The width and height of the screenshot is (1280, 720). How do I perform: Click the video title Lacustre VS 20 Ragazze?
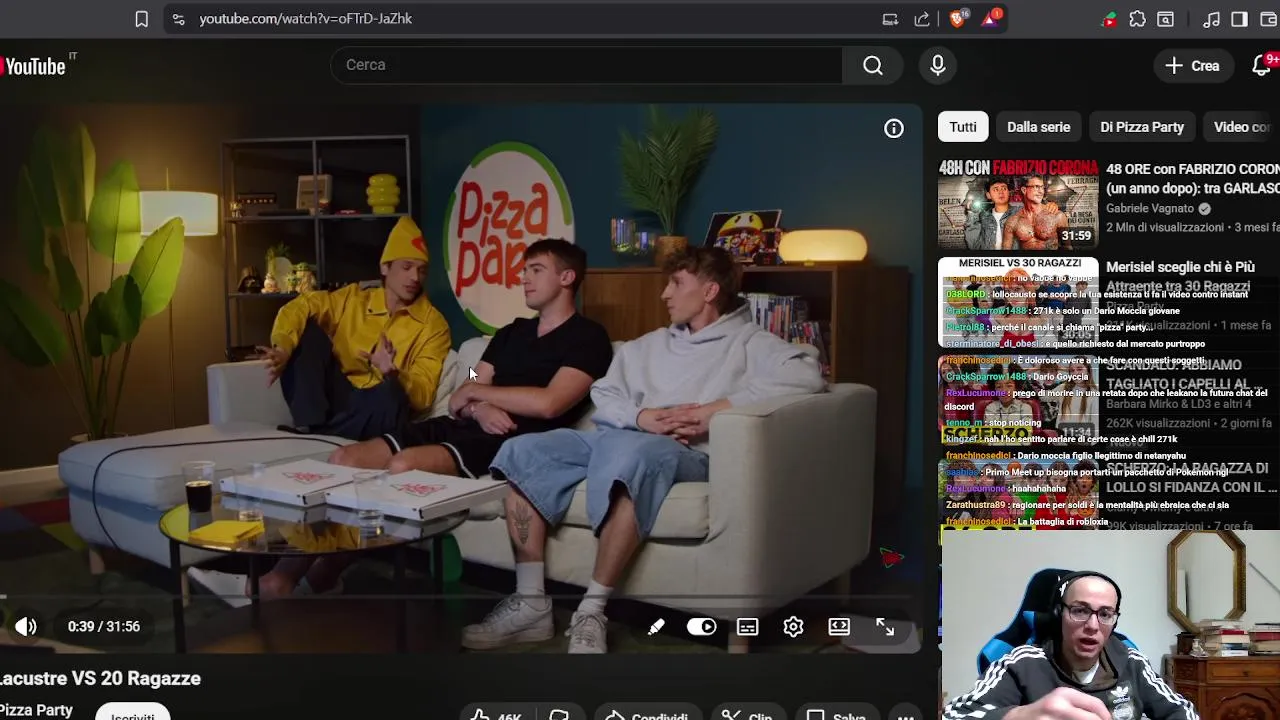100,678
